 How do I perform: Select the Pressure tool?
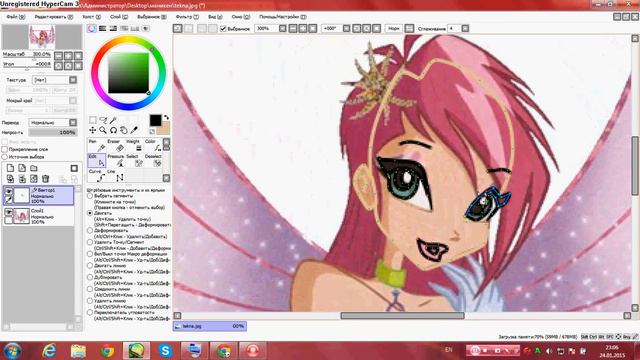click(x=116, y=160)
